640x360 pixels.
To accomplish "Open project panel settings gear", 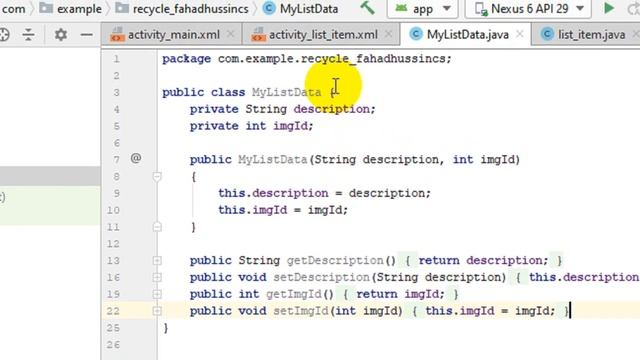I will pos(60,35).
